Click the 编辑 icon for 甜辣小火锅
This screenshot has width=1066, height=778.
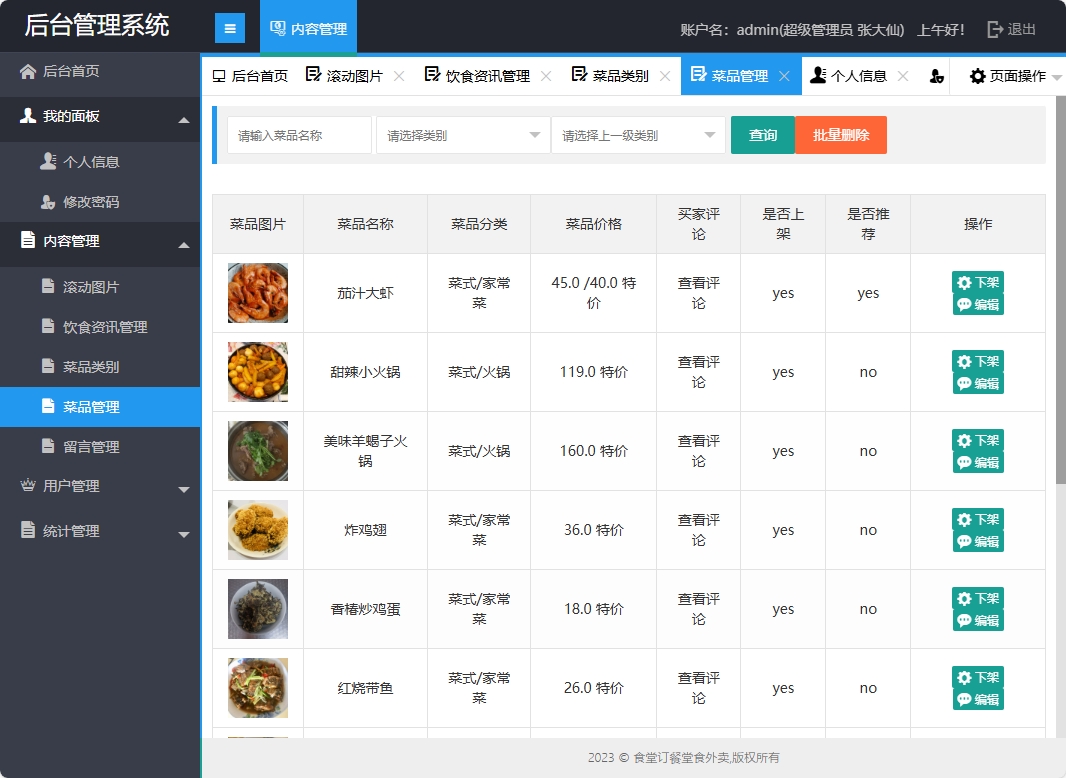pyautogui.click(x=962, y=383)
